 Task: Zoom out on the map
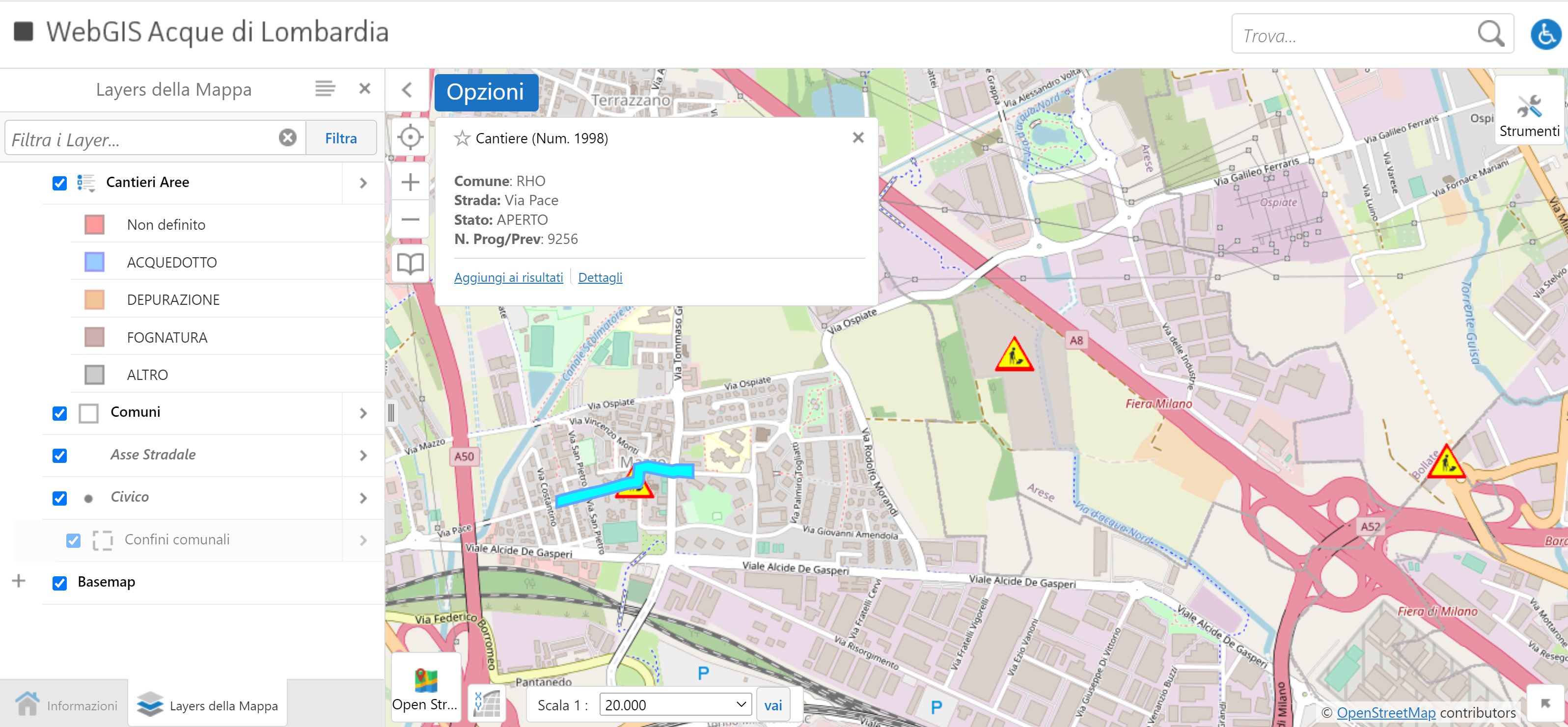[x=410, y=219]
